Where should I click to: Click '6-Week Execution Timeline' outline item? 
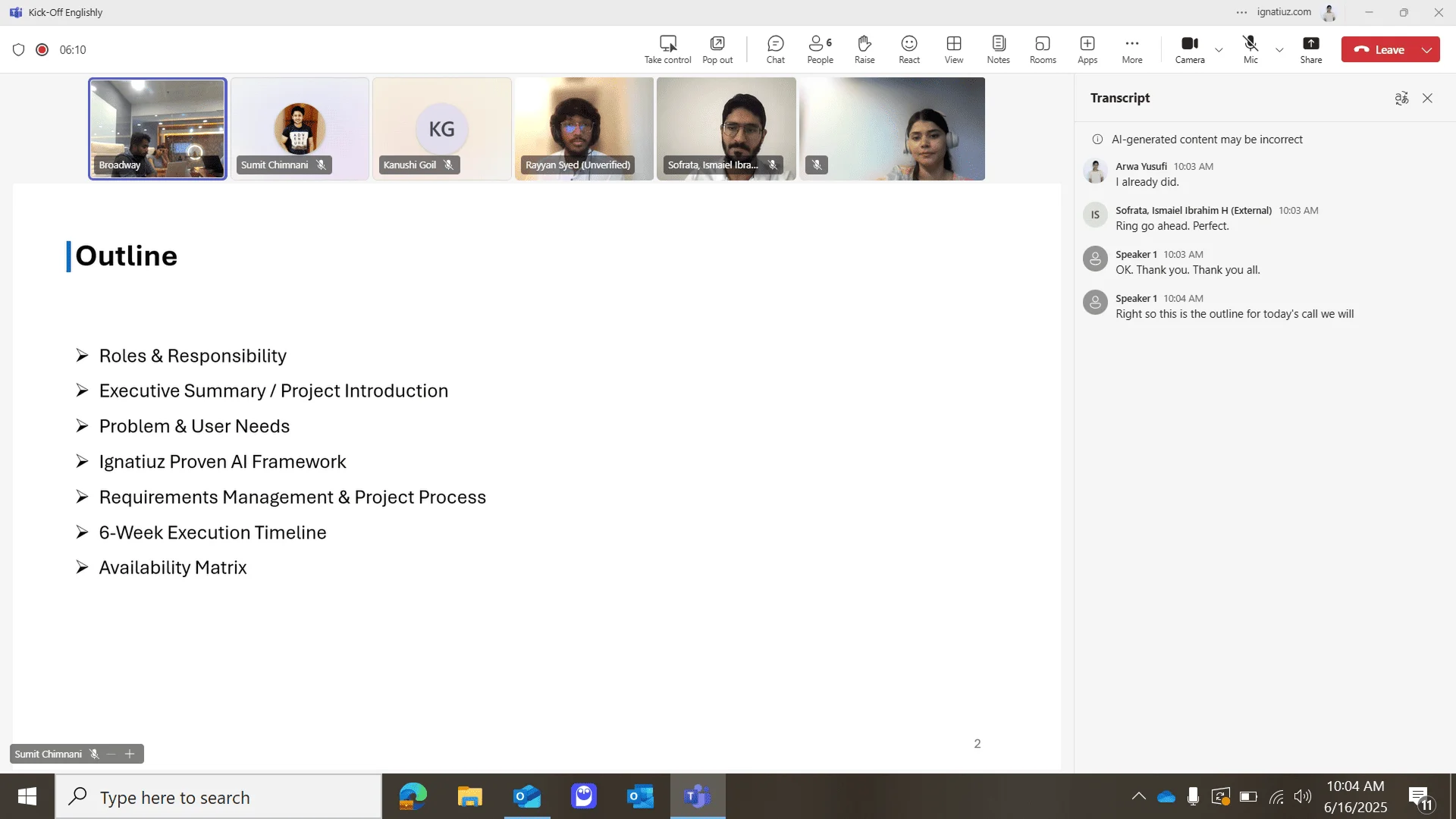pos(212,532)
